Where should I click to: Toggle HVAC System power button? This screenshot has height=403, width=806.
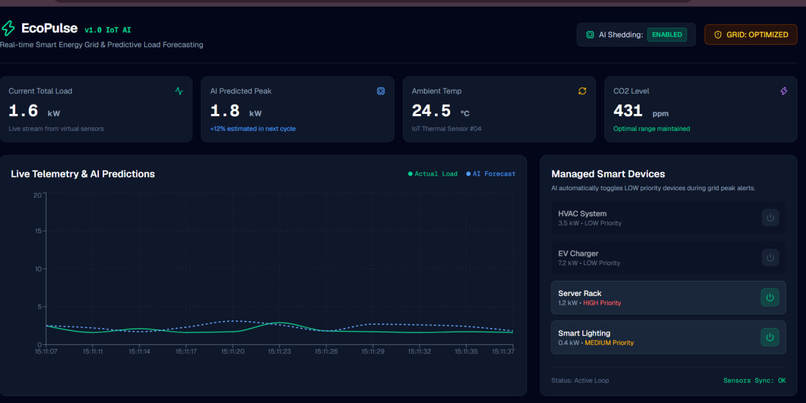(x=770, y=218)
